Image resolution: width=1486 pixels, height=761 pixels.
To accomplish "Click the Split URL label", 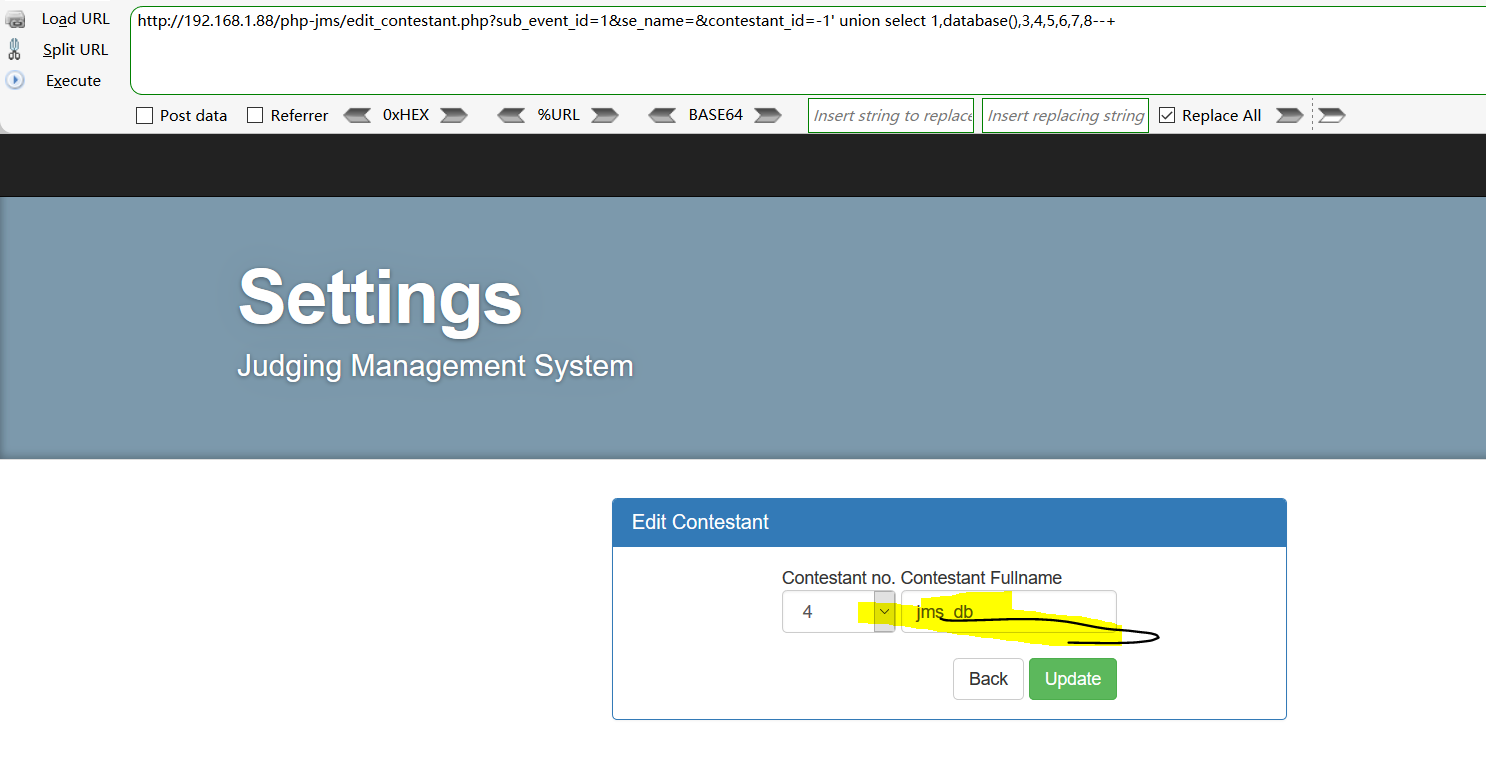I will 75,50.
